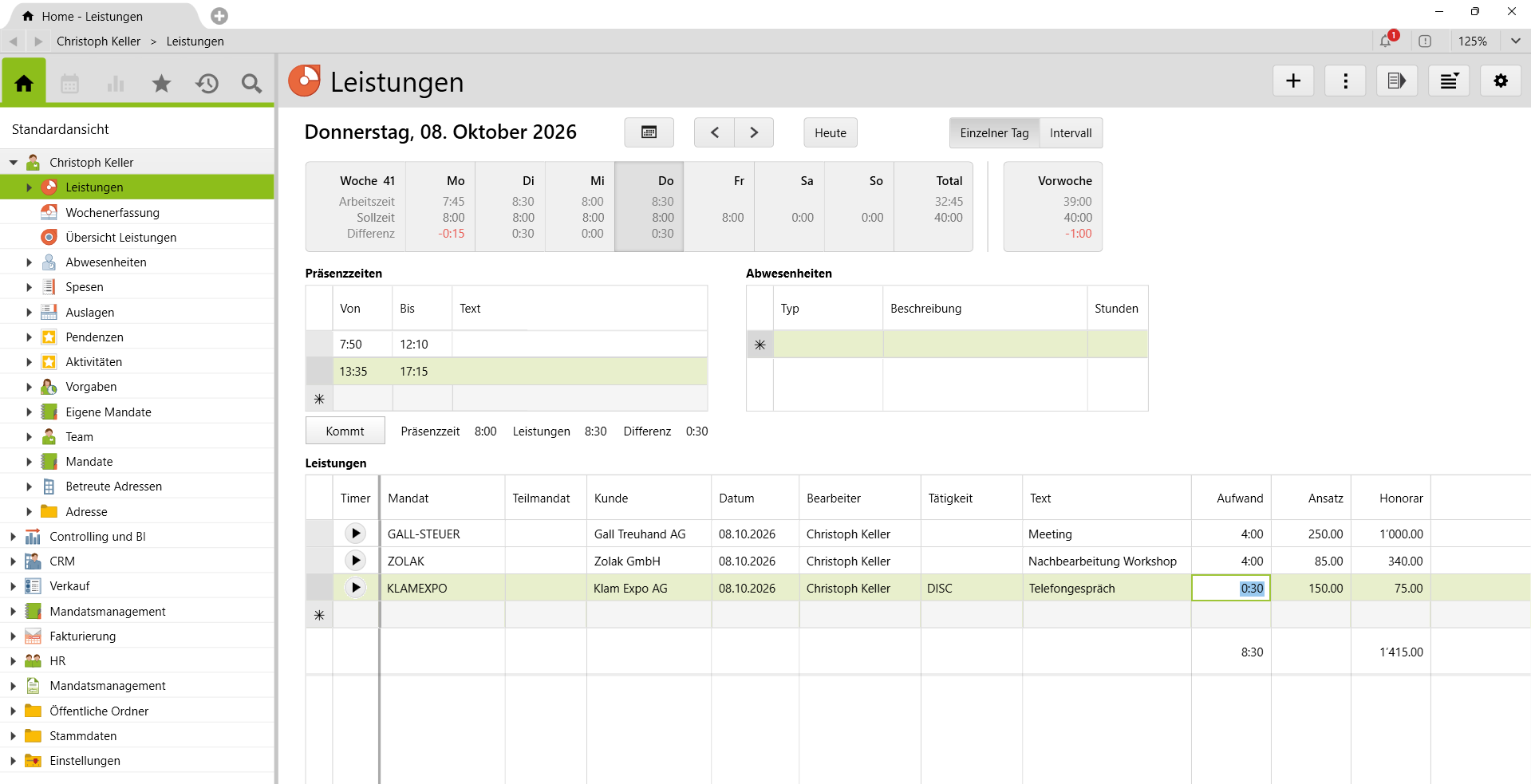Viewport: 1531px width, 784px height.
Task: Start timer for KLAMEXPO row
Action: click(x=356, y=588)
